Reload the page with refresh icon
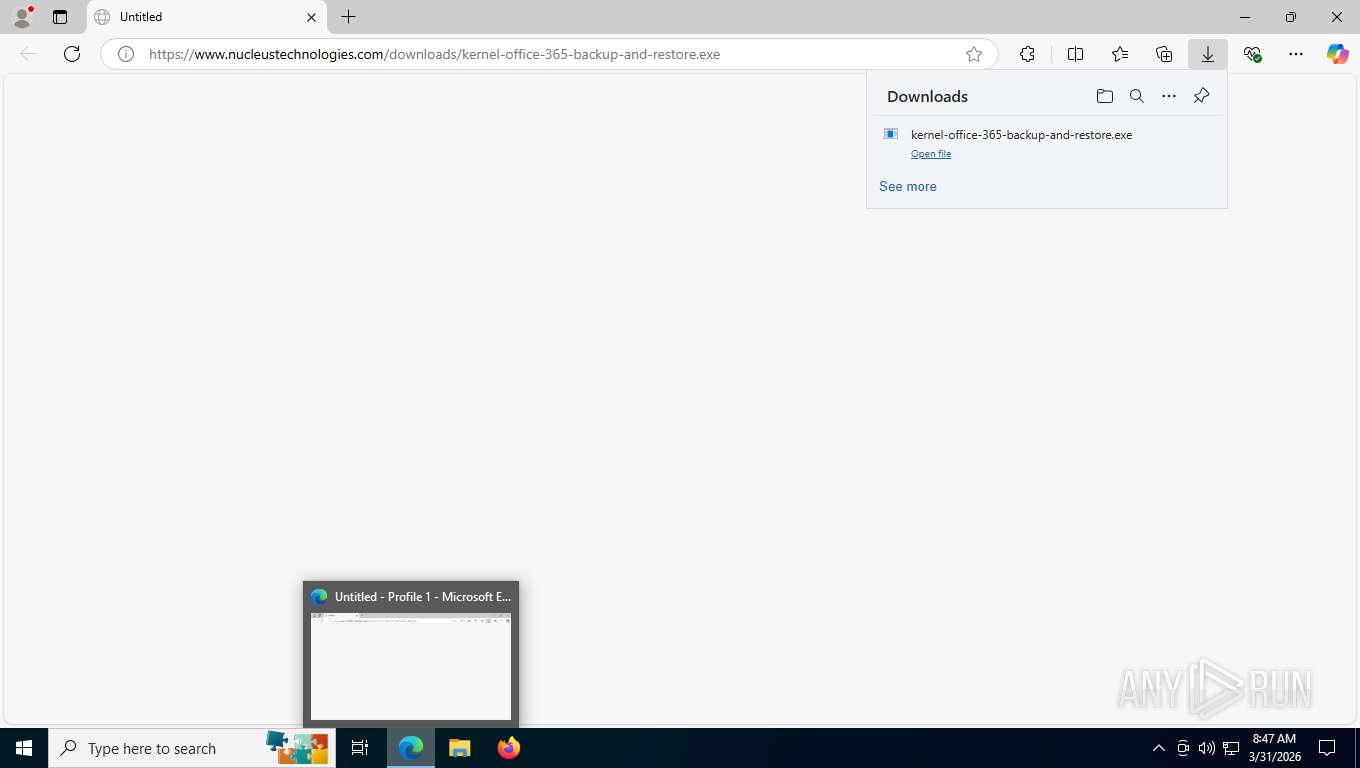This screenshot has width=1360, height=768. point(72,54)
